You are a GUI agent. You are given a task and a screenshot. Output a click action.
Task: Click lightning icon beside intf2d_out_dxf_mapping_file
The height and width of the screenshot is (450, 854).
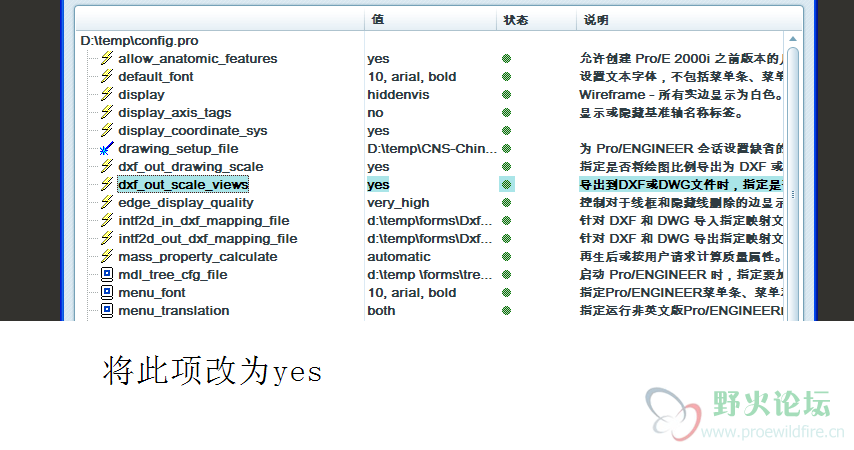click(x=107, y=238)
